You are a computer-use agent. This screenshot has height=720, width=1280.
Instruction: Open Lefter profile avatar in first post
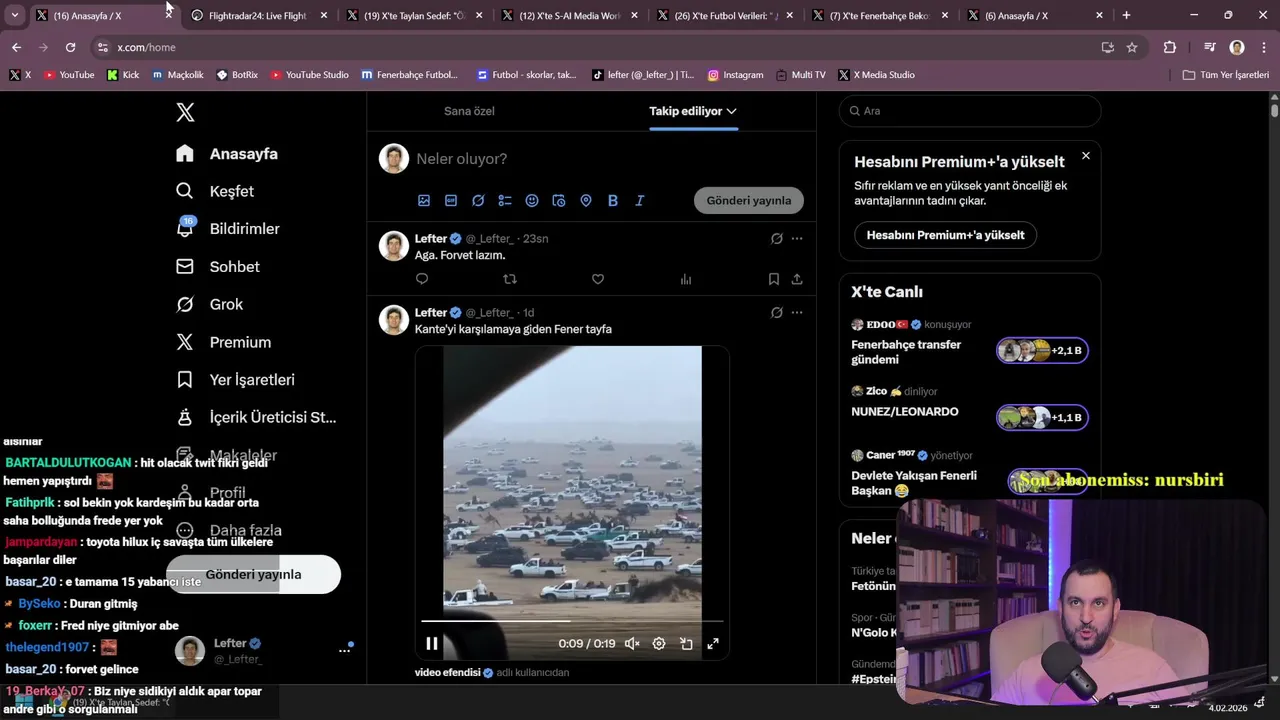pyautogui.click(x=394, y=245)
